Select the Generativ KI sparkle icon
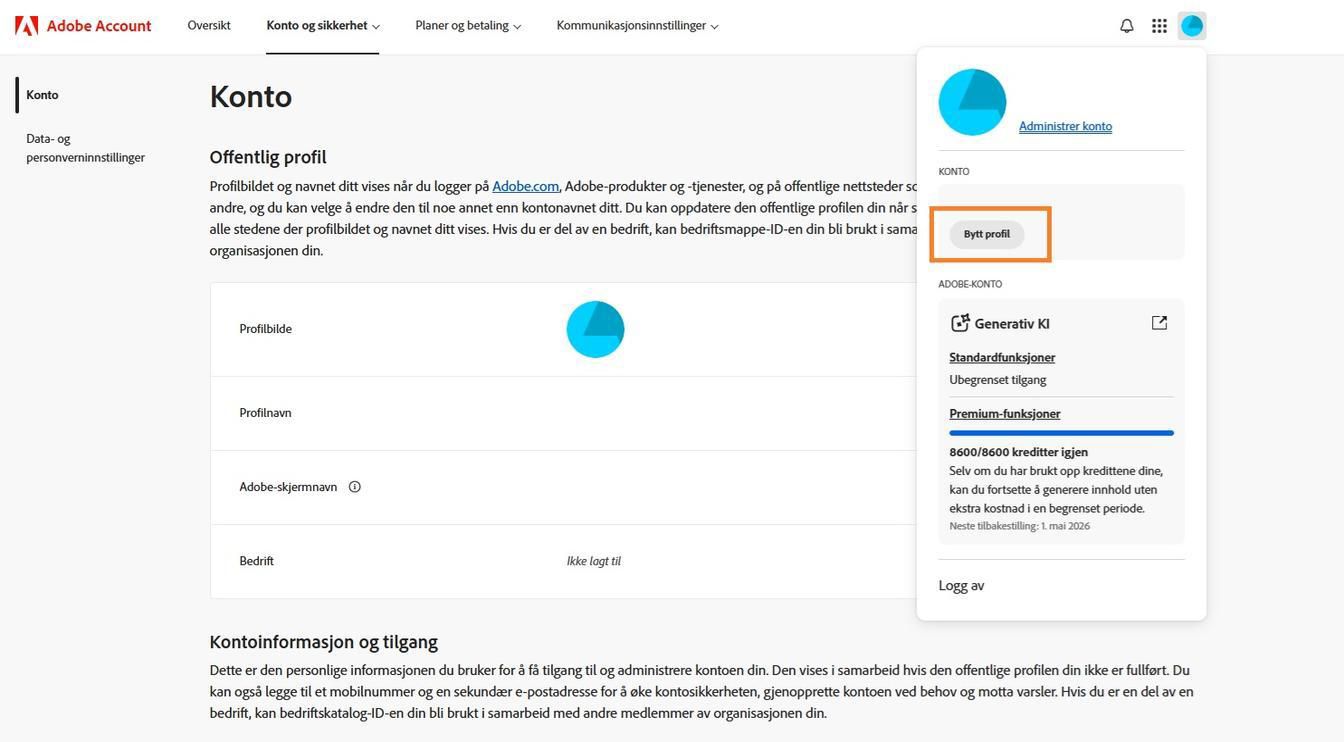1344x742 pixels. 960,322
